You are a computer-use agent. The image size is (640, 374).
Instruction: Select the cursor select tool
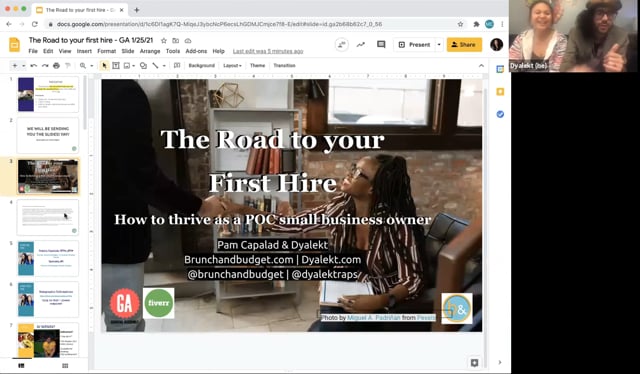[104, 65]
